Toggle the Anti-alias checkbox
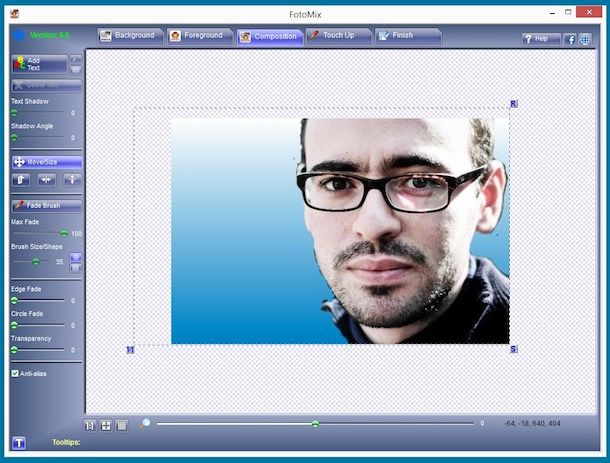 coord(15,374)
